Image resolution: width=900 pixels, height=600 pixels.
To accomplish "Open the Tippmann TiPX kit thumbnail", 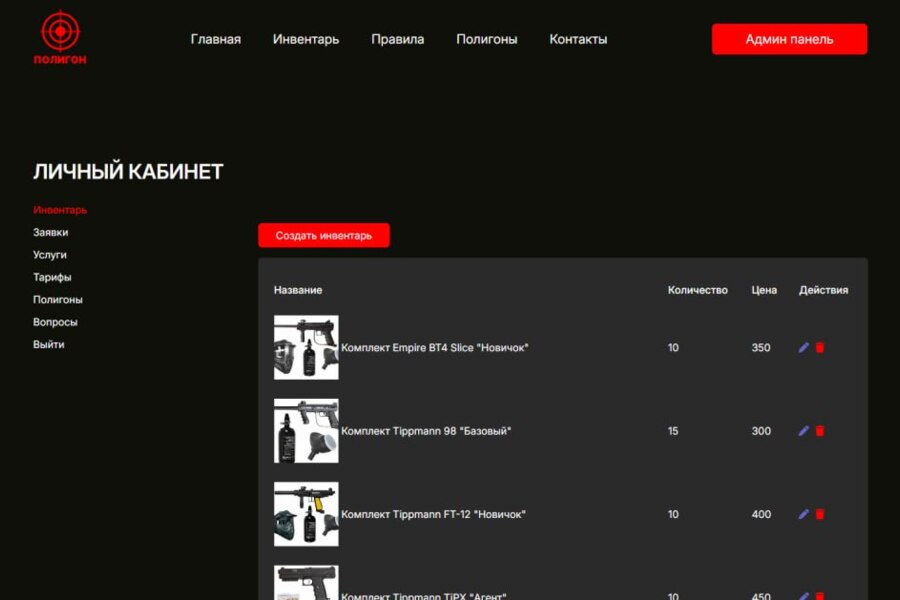I will 306,583.
